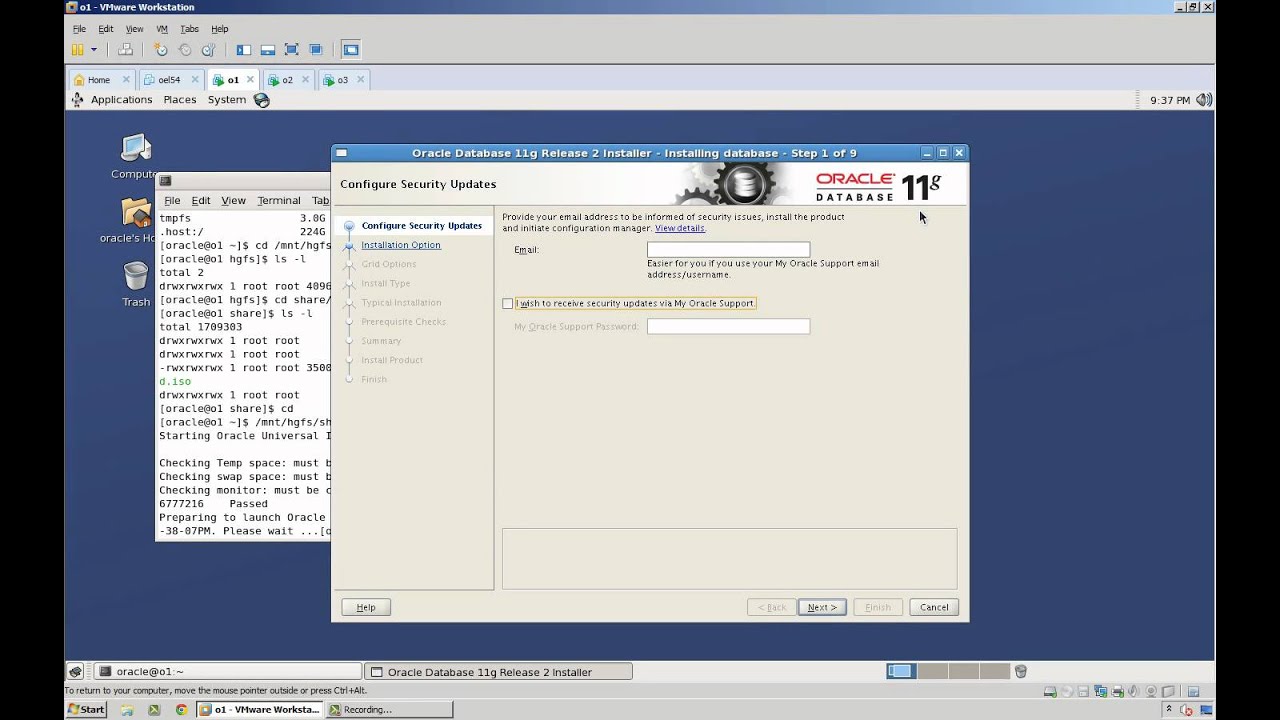Click the network launcher icon beside System
The width and height of the screenshot is (1280, 720).
(x=262, y=100)
